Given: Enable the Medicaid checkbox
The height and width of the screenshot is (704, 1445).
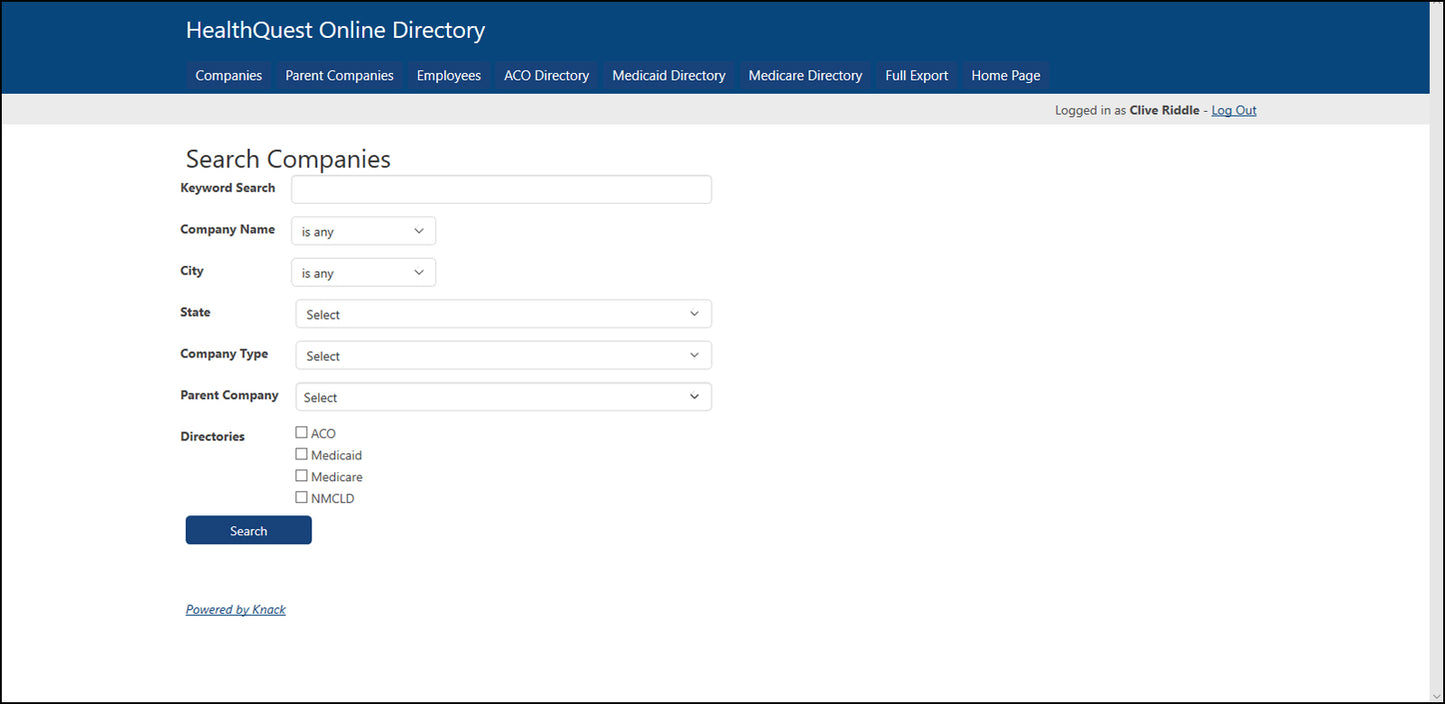Looking at the screenshot, I should [x=301, y=455].
